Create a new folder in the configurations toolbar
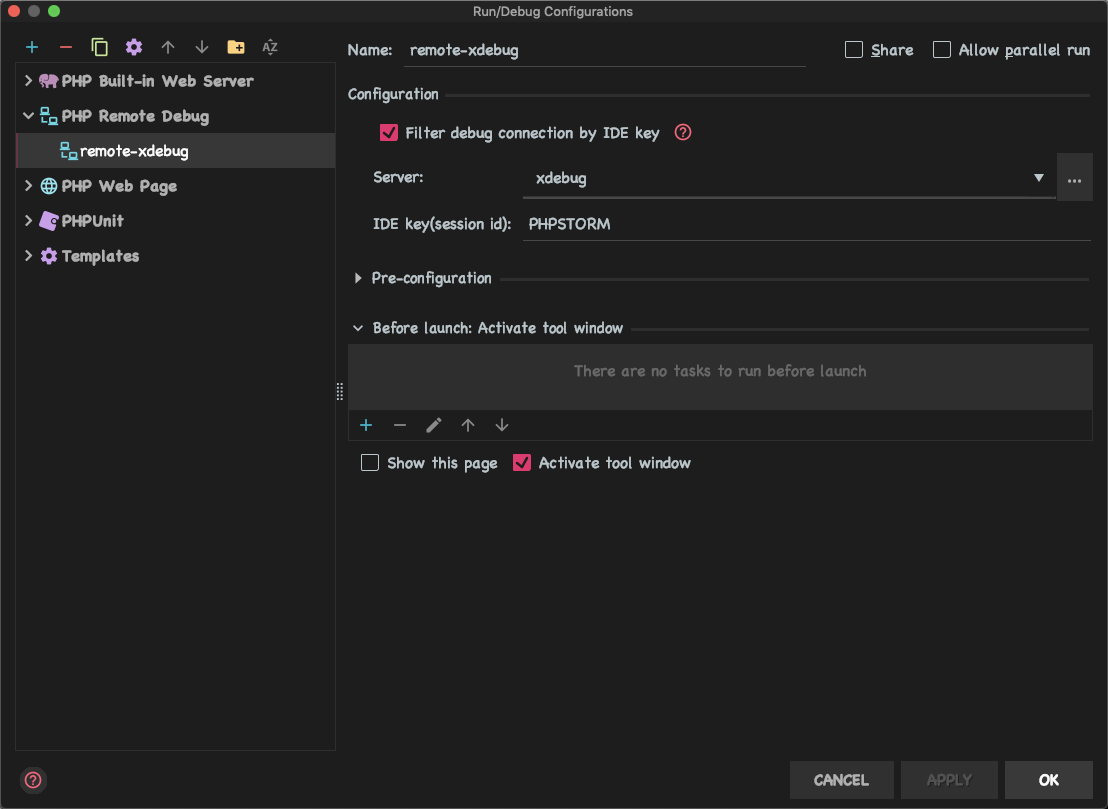The height and width of the screenshot is (809, 1108). coord(236,47)
